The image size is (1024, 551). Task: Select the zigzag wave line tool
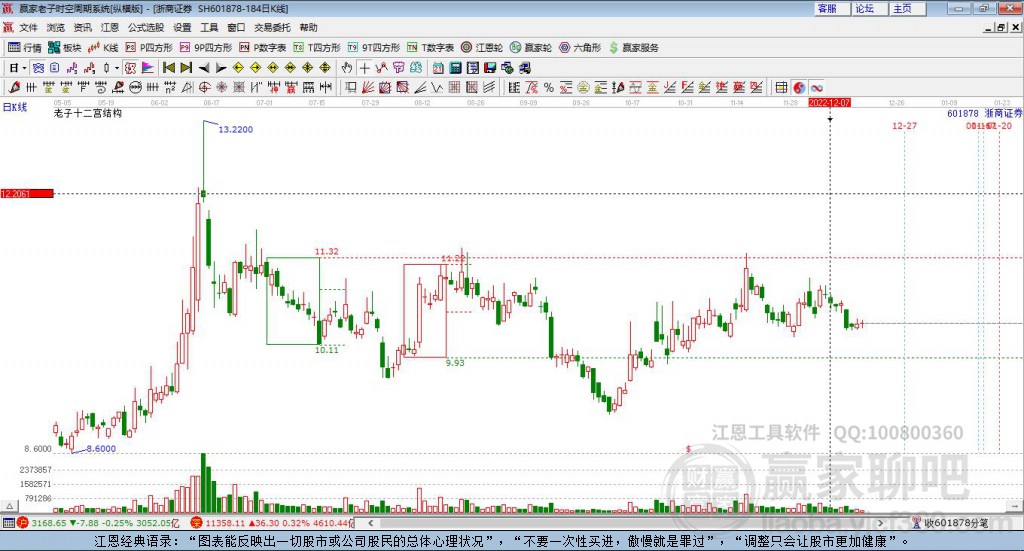tap(437, 87)
